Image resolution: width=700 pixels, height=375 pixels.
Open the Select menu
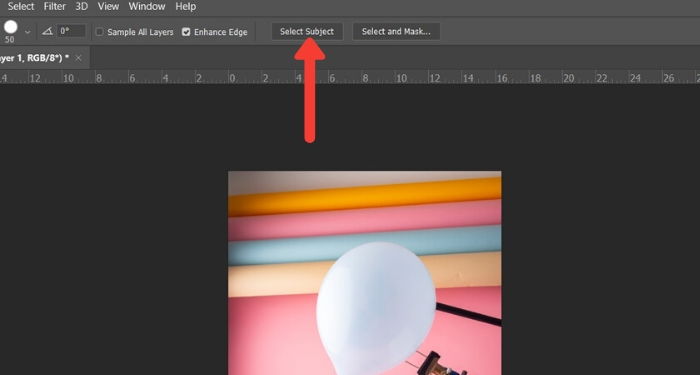21,7
